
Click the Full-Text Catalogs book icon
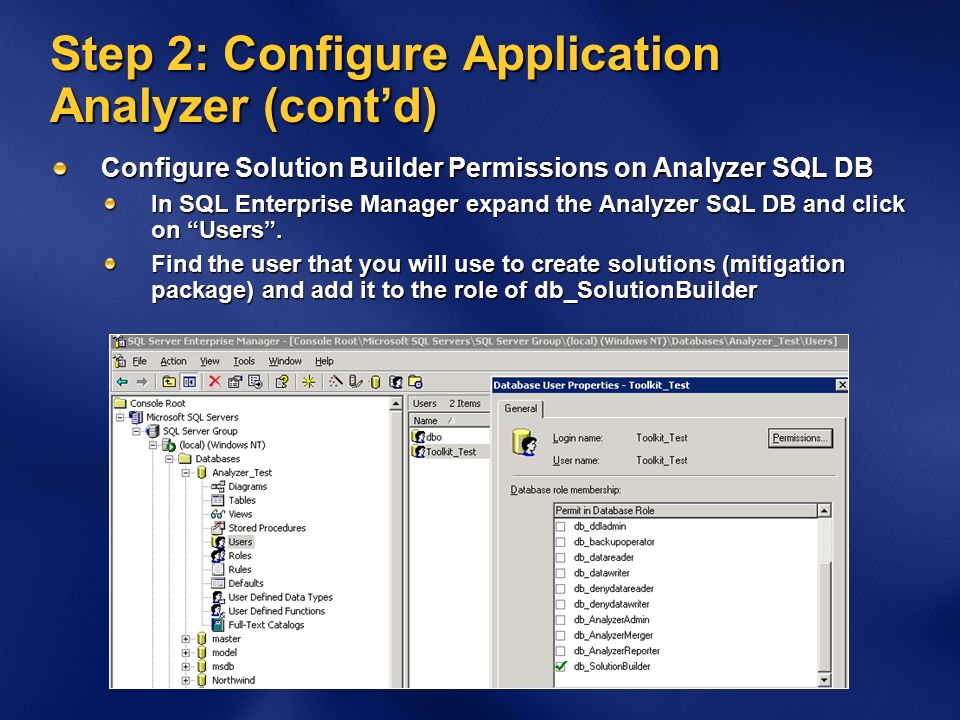(217, 624)
